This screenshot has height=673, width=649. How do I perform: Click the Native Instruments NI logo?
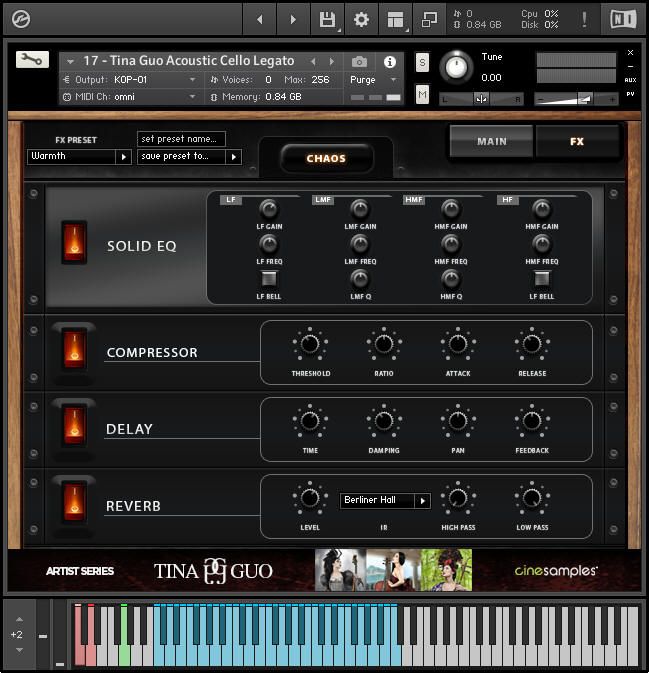coord(623,19)
